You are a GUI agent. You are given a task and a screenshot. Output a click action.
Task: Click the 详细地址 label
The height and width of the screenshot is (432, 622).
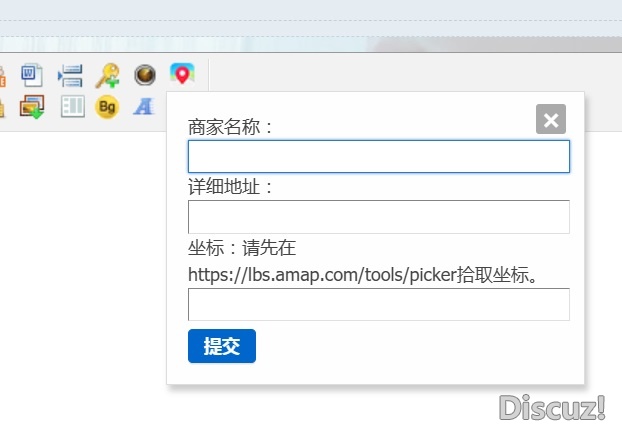point(230,187)
